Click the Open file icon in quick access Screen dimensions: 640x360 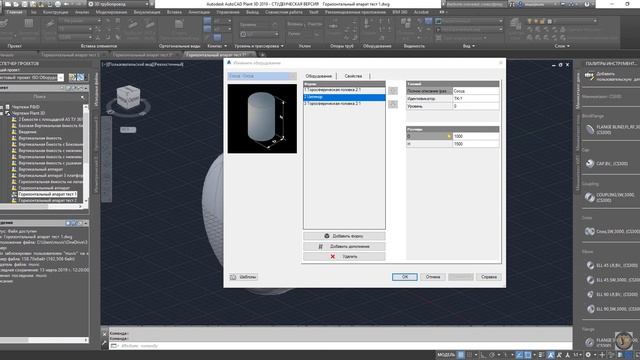point(16,4)
